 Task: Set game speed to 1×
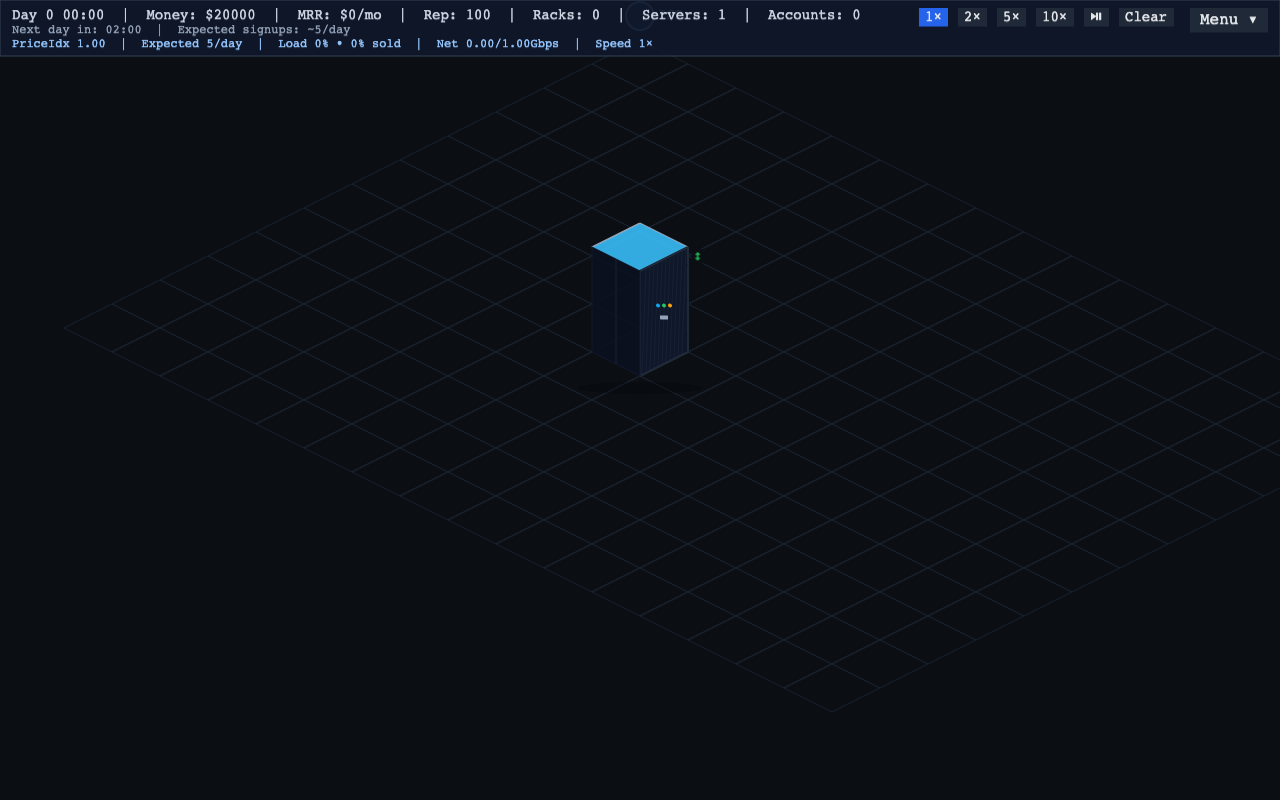coord(933,17)
